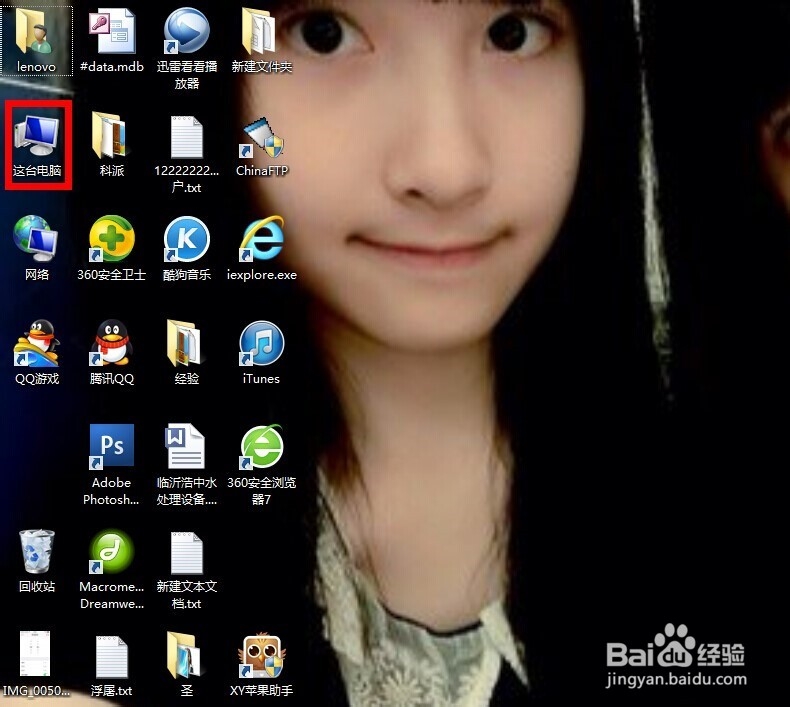Select the 网络 network icon
The image size is (790, 707).
click(x=36, y=239)
